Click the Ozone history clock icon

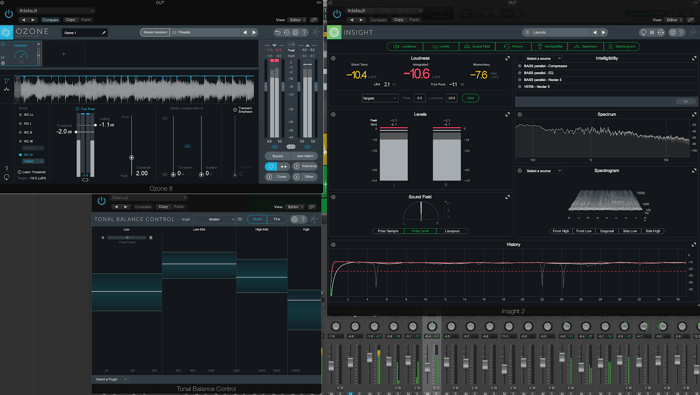click(287, 33)
